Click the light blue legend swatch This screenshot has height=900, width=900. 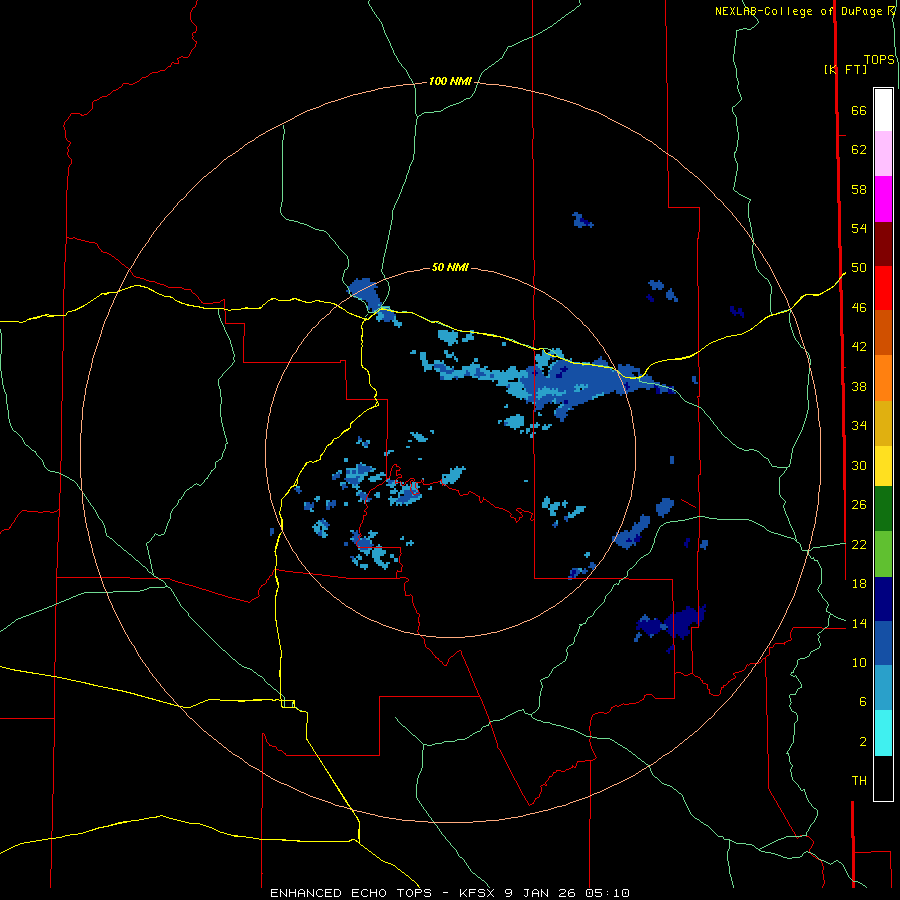[x=883, y=688]
